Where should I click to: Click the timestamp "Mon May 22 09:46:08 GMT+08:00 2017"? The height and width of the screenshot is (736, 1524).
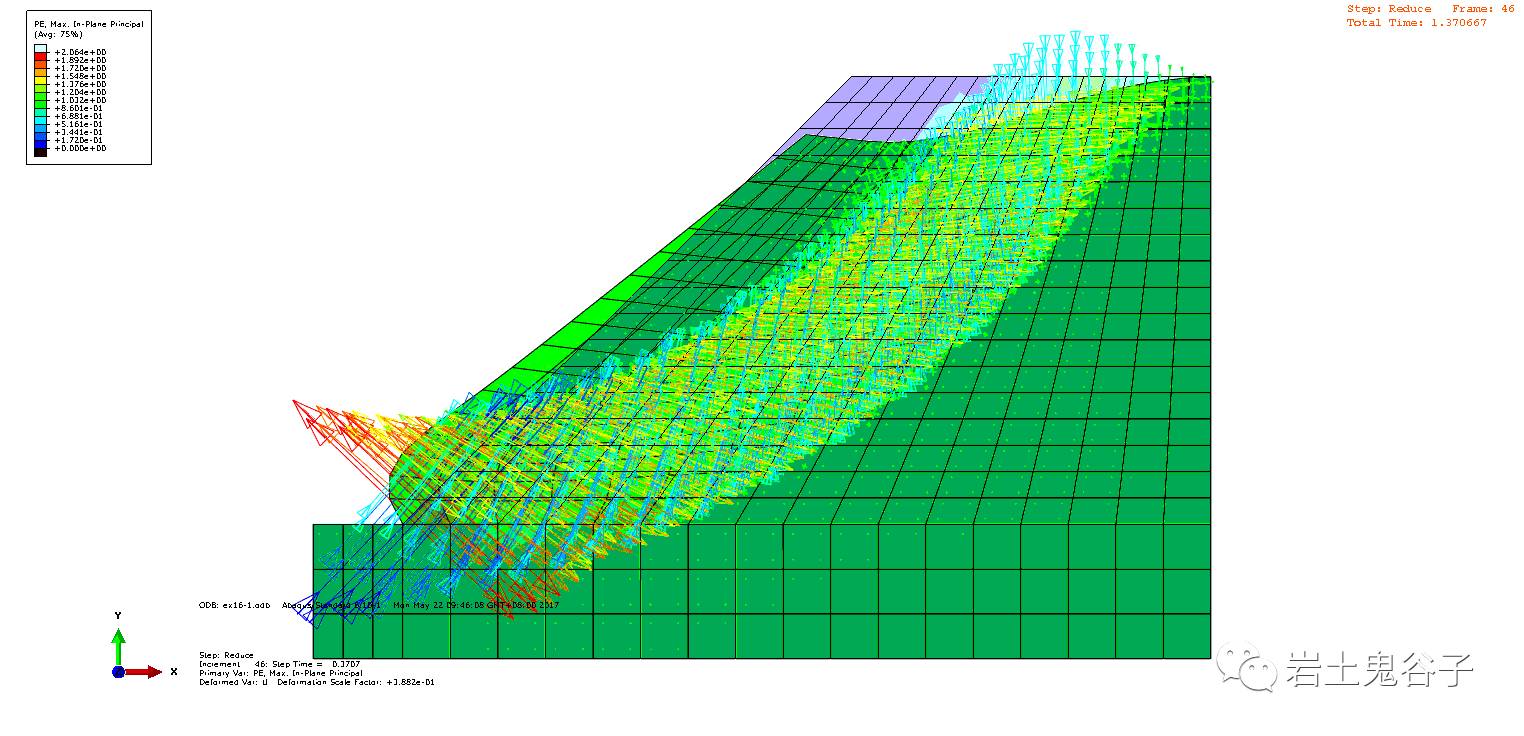pos(475,605)
